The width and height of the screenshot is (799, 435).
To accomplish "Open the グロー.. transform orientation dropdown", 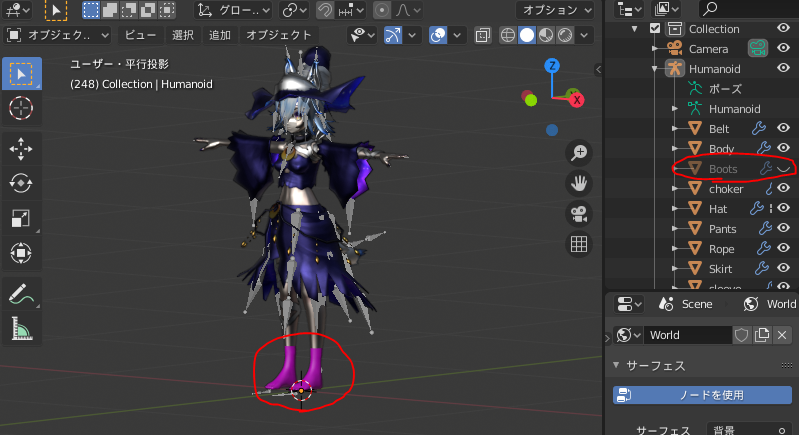I will [x=233, y=10].
